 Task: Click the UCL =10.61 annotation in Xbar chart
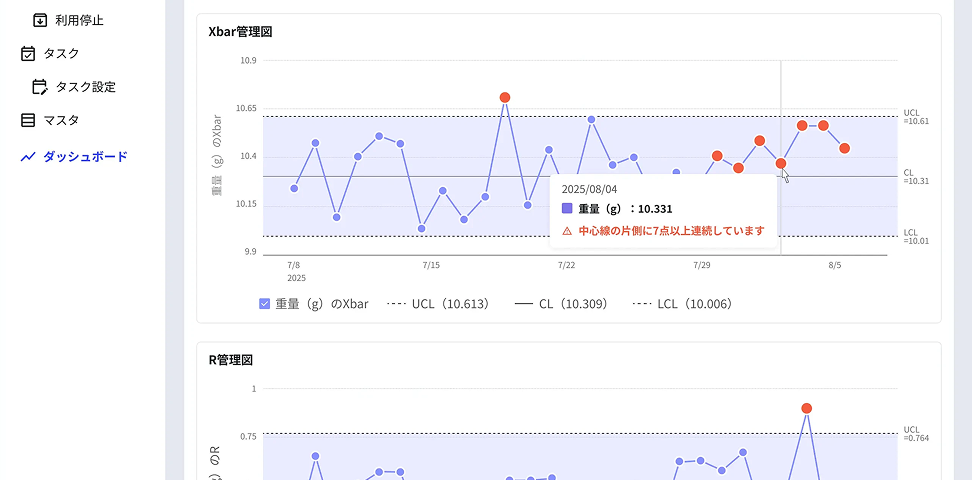coord(916,117)
